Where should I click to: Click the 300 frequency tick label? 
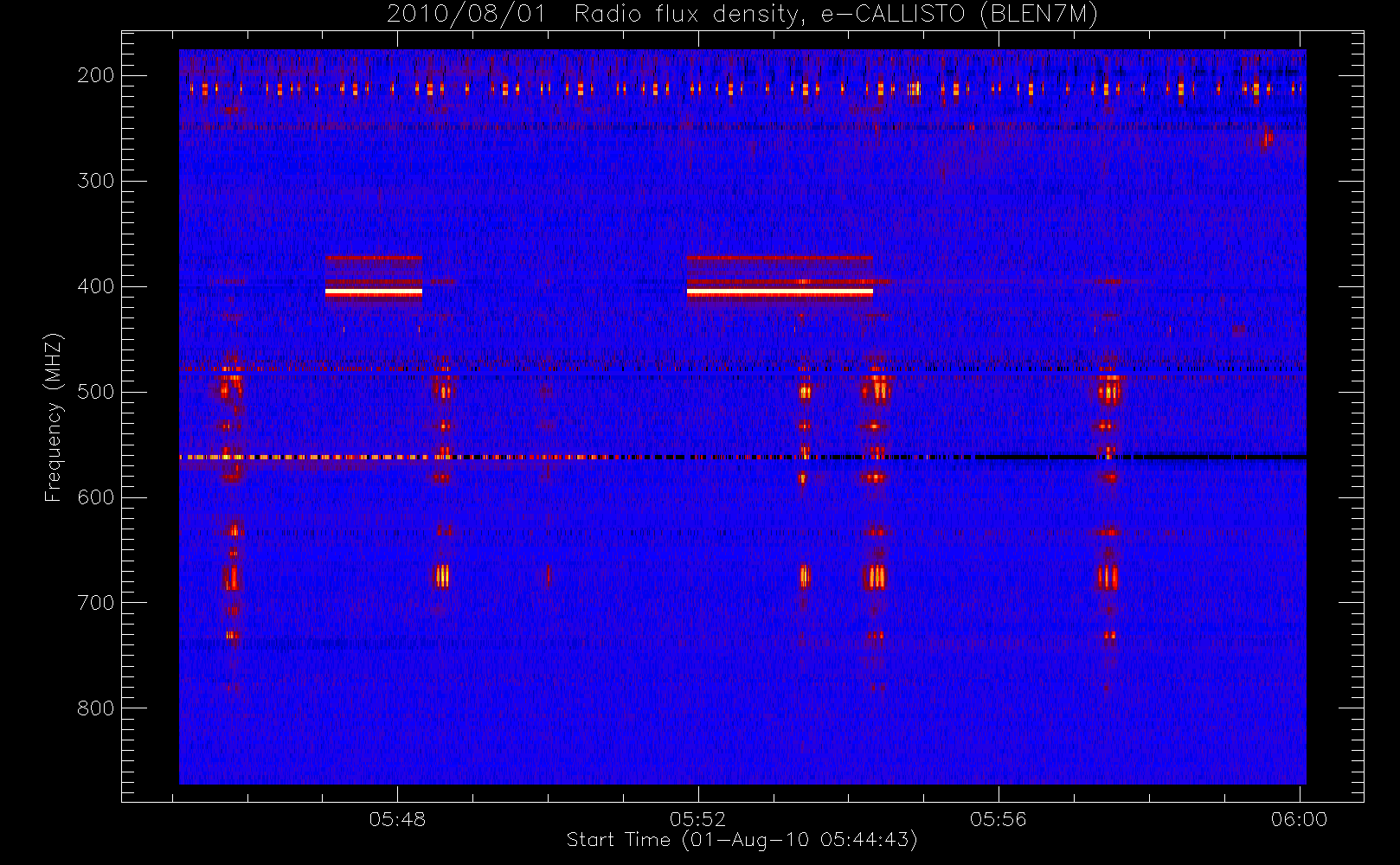pyautogui.click(x=95, y=181)
